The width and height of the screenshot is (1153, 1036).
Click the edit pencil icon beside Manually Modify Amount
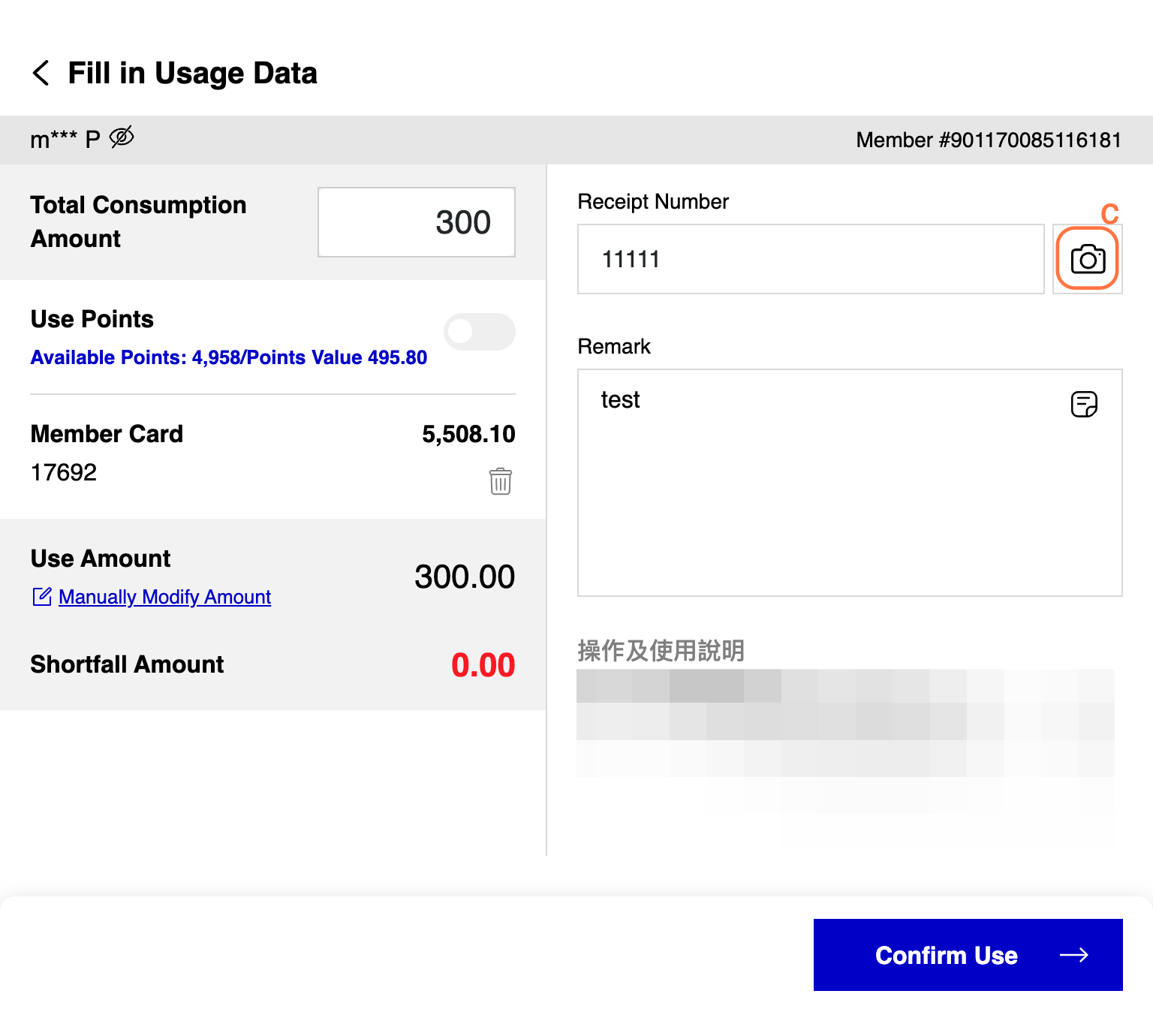pyautogui.click(x=42, y=597)
